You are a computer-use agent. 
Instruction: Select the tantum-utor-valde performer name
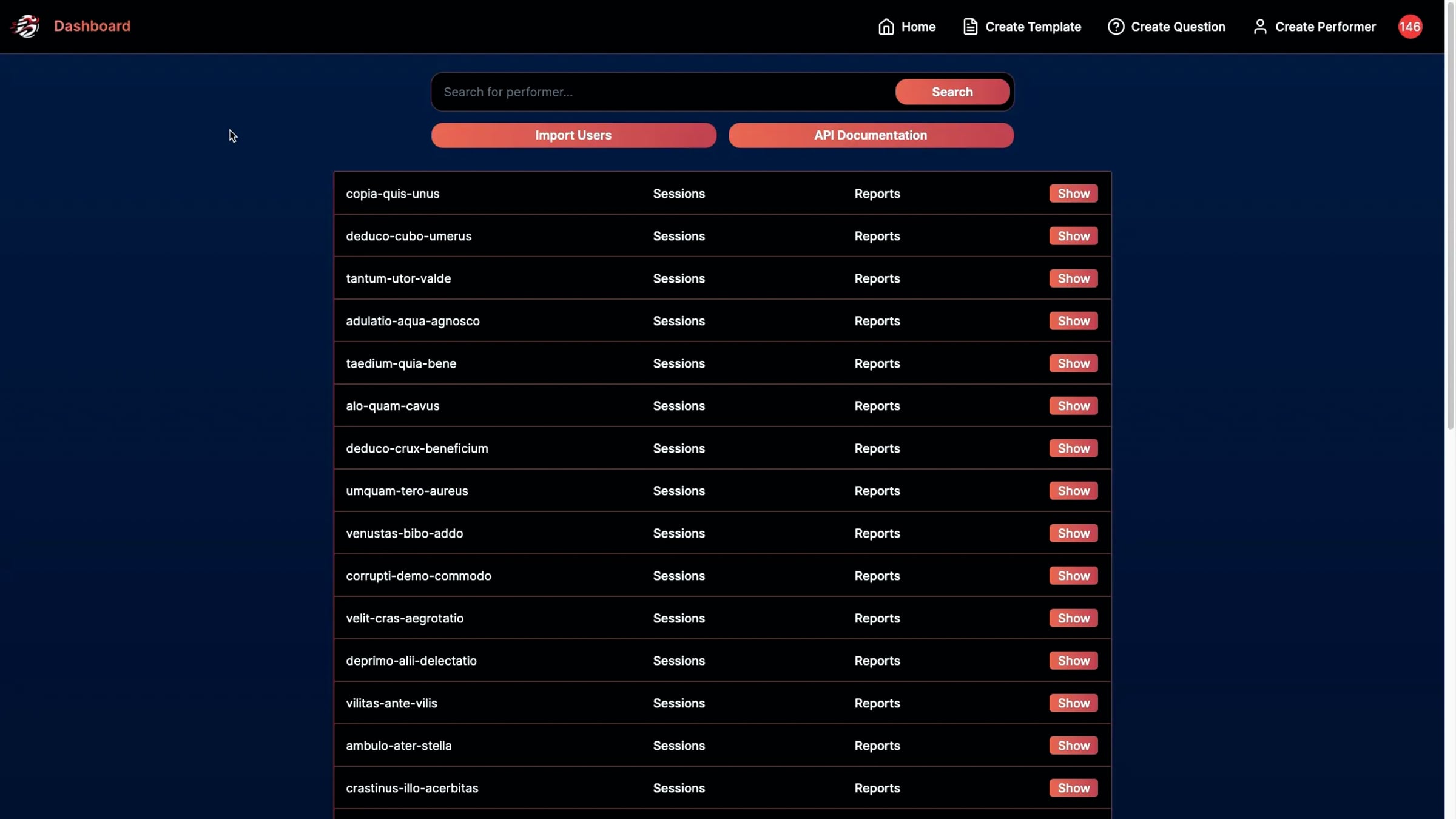point(398,278)
